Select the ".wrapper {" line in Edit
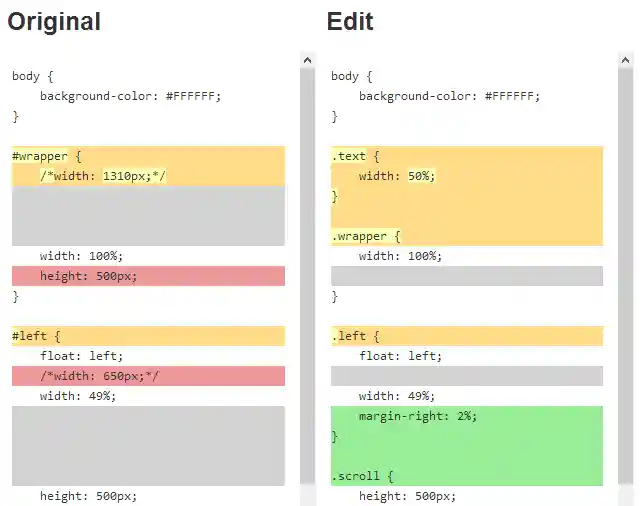The width and height of the screenshot is (640, 506). (x=366, y=236)
